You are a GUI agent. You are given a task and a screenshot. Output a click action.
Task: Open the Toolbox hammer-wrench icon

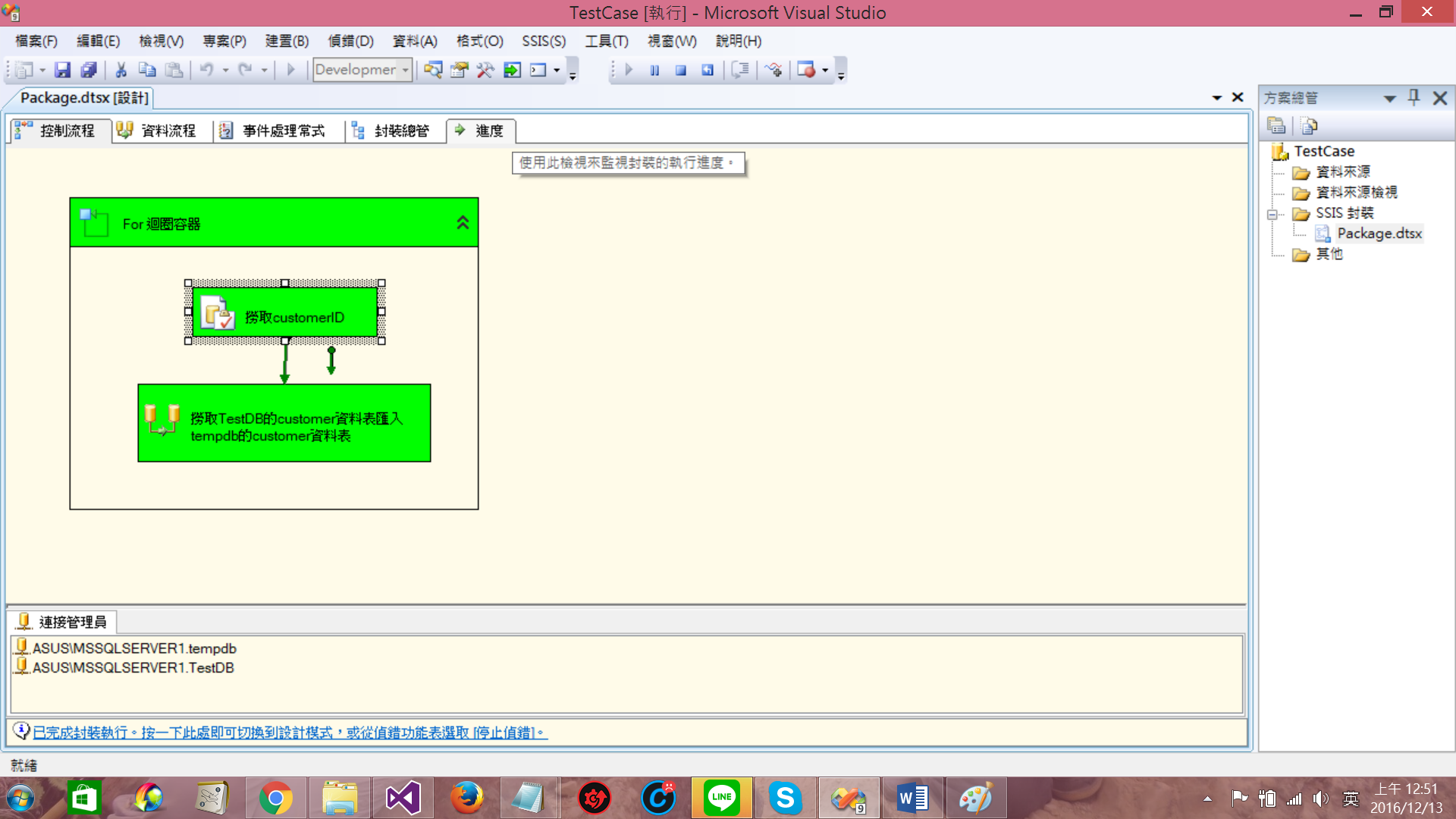(x=485, y=70)
